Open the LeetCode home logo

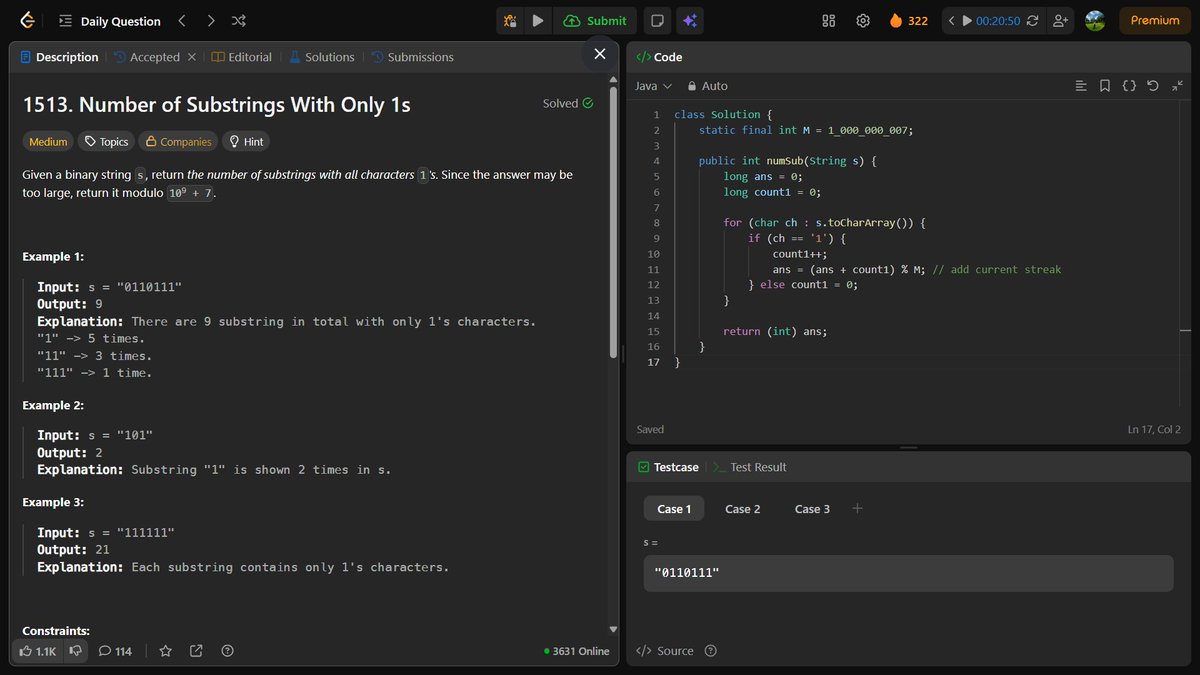[x=27, y=20]
